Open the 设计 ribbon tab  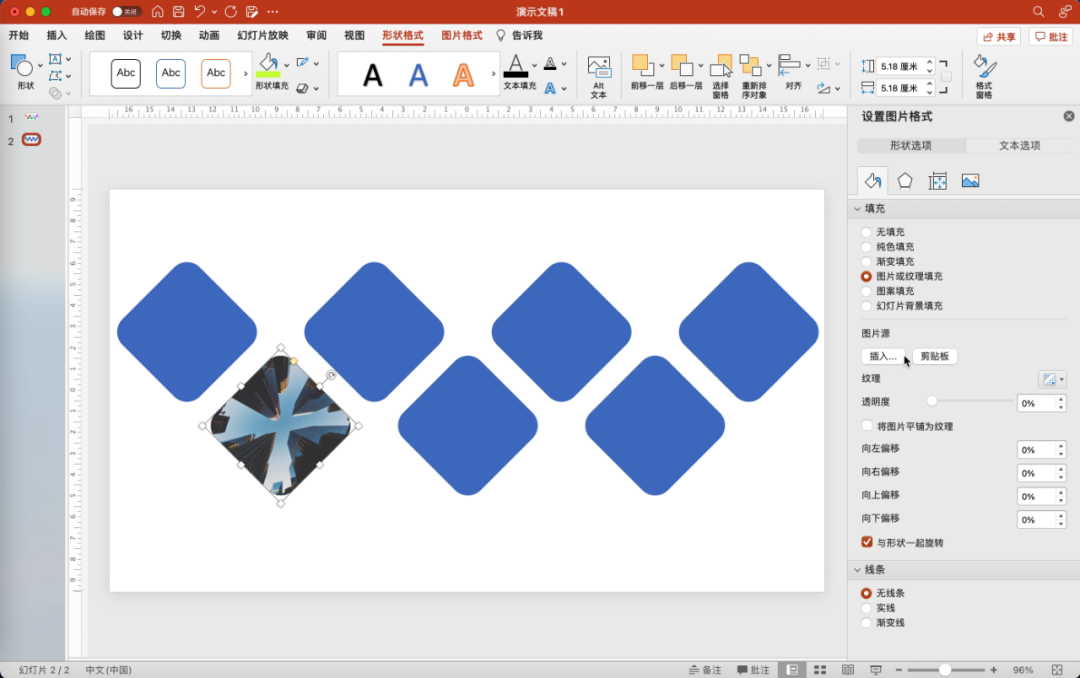pyautogui.click(x=133, y=35)
